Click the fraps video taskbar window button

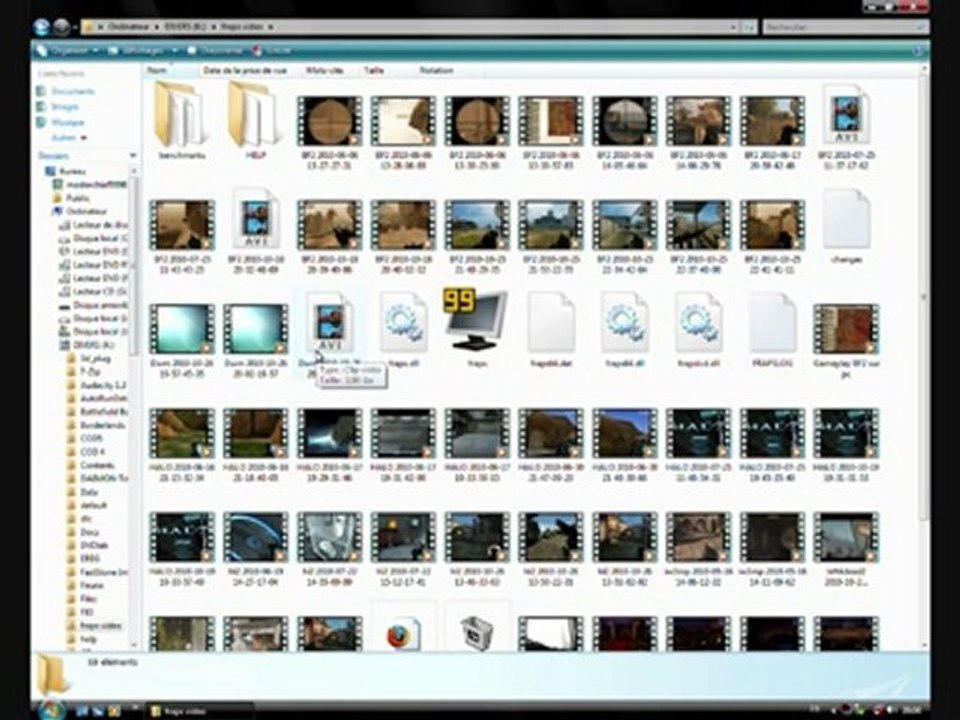pos(199,711)
